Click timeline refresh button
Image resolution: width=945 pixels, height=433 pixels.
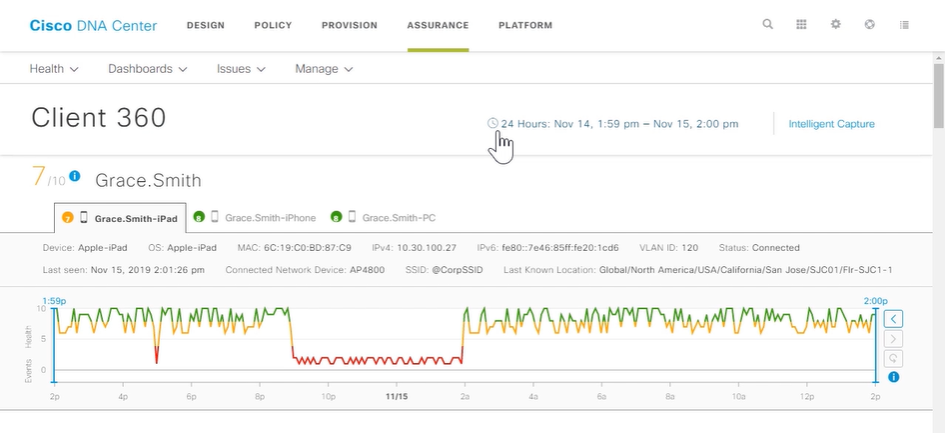[893, 358]
